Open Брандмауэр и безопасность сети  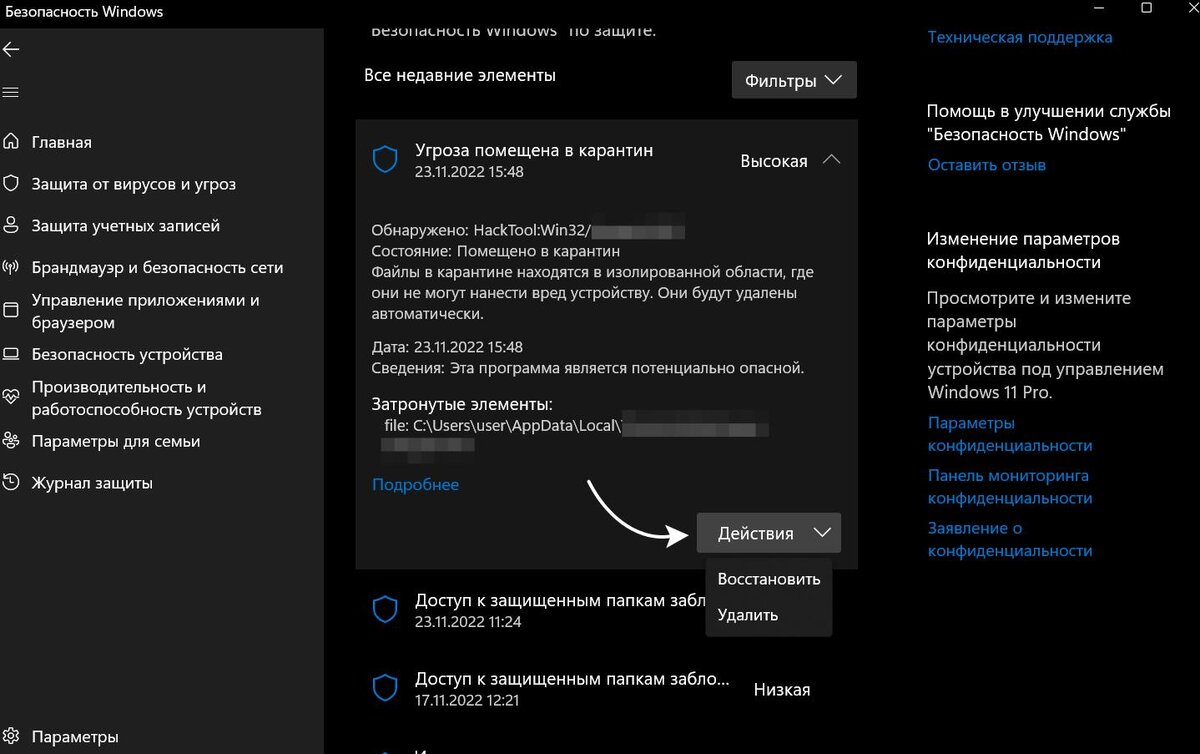(157, 268)
